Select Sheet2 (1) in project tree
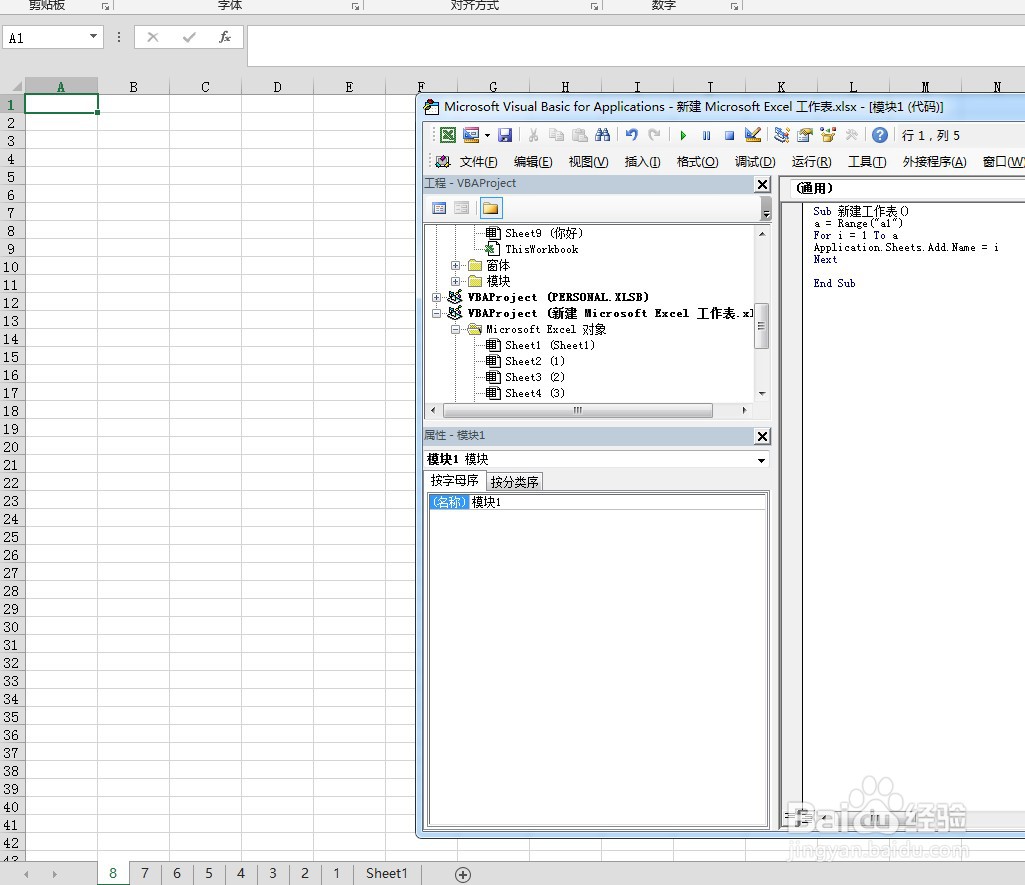 pos(535,361)
